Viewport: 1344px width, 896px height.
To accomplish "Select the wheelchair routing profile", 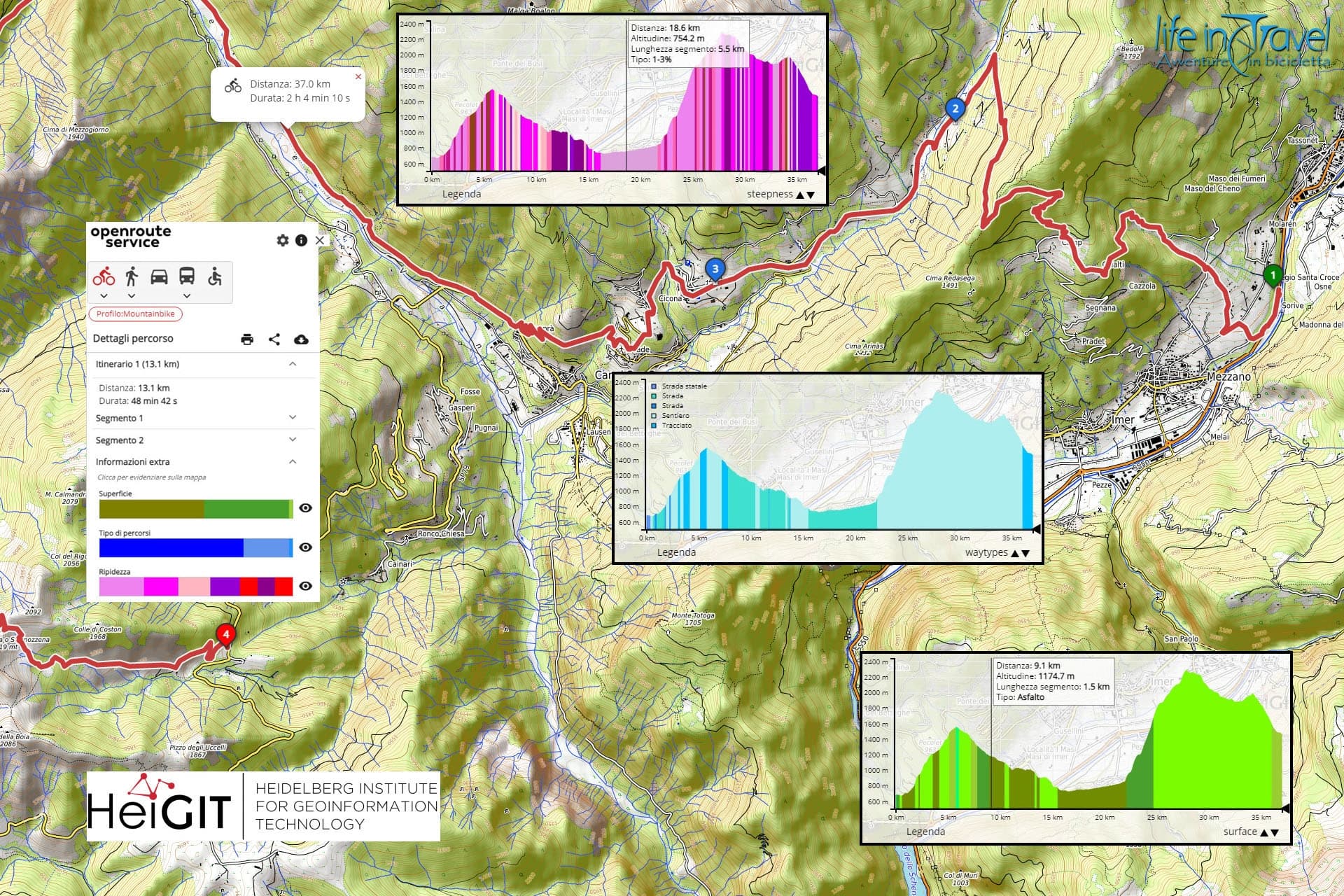I will click(x=214, y=276).
